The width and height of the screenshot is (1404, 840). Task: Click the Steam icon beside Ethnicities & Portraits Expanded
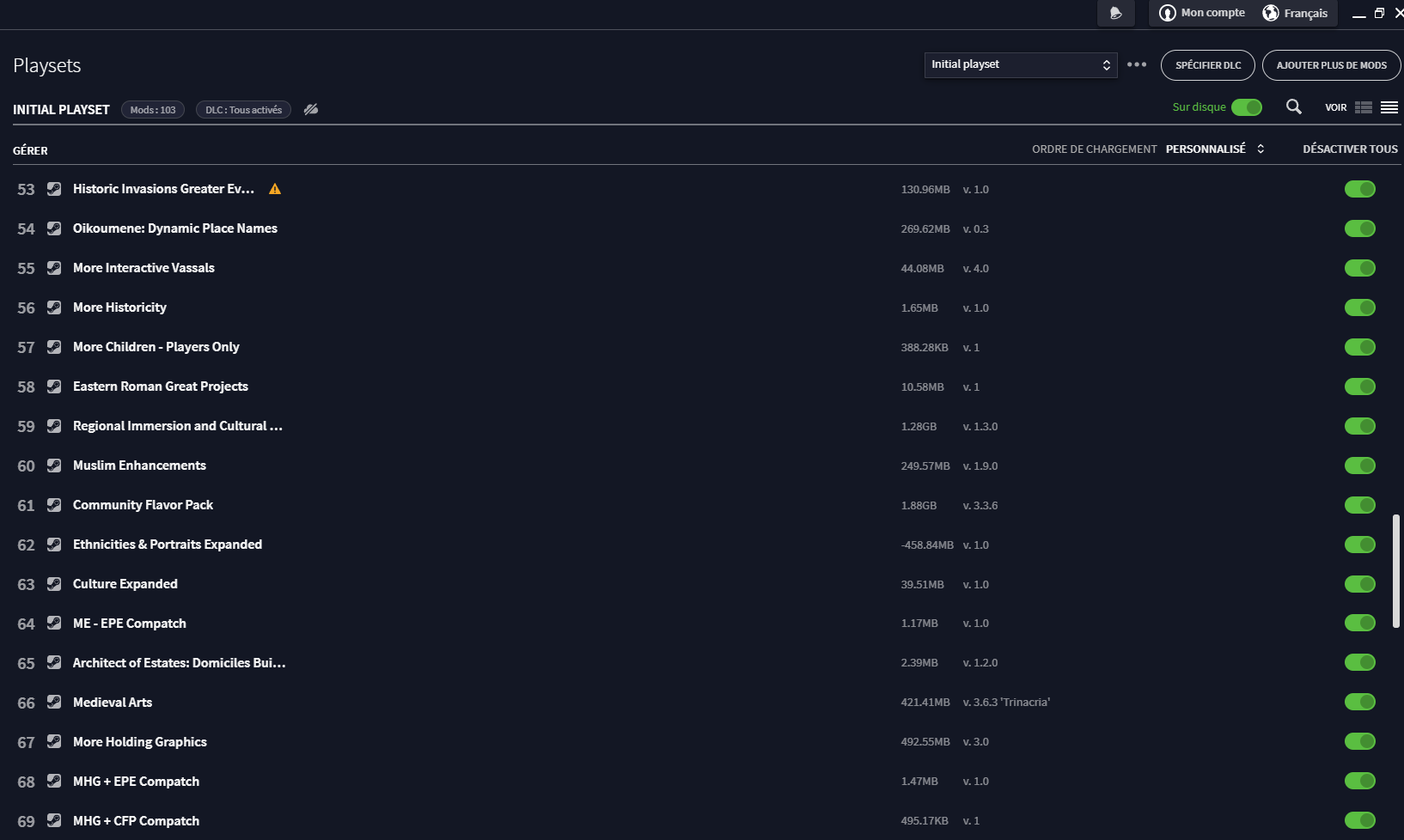[54, 545]
